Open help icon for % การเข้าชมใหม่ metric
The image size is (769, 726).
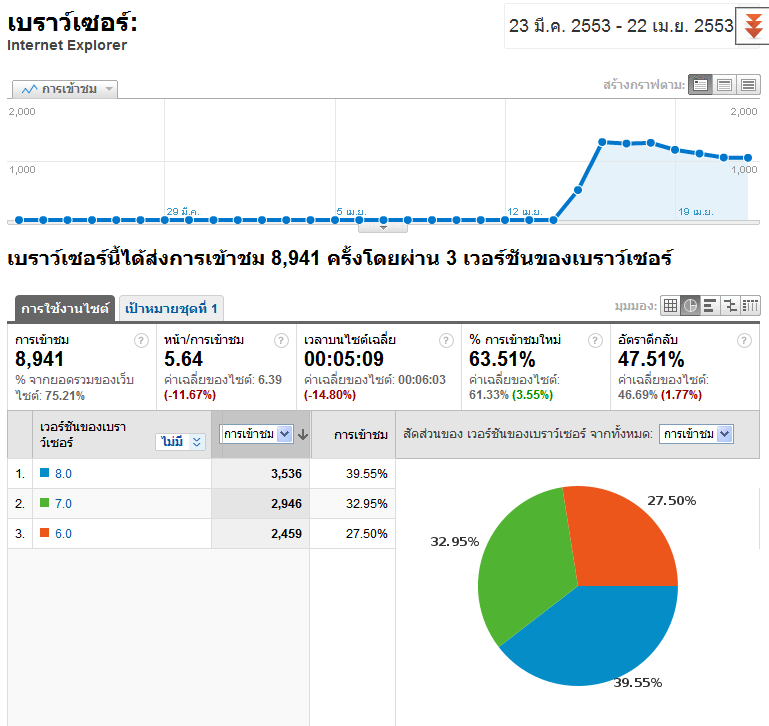point(595,340)
